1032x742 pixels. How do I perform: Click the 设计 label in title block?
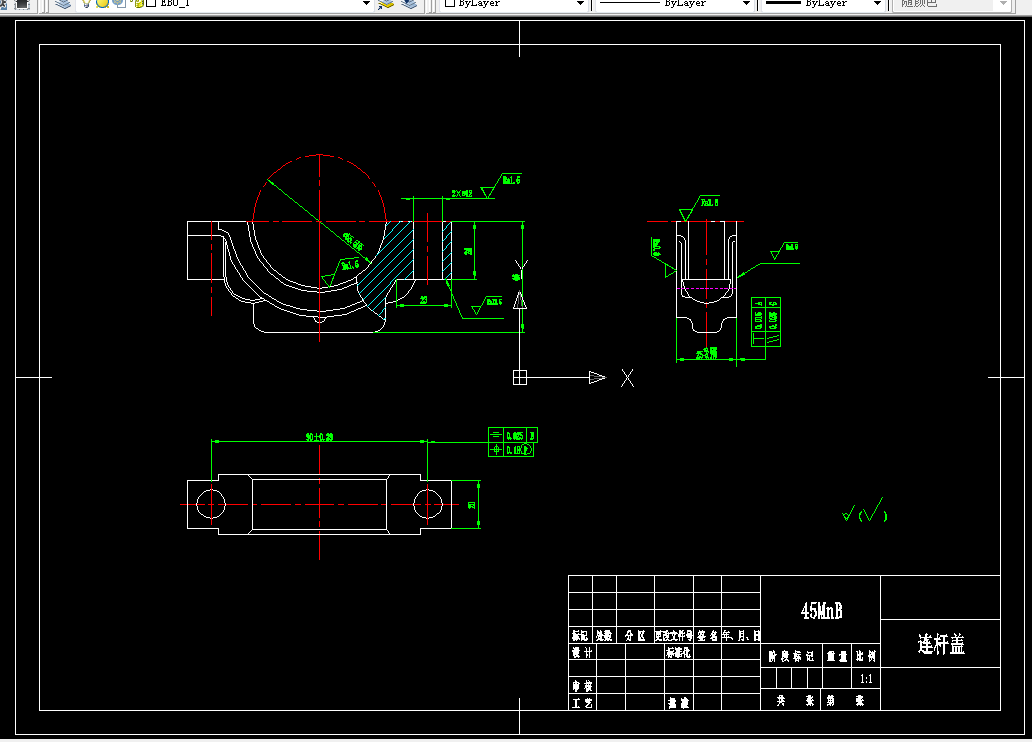click(x=582, y=652)
